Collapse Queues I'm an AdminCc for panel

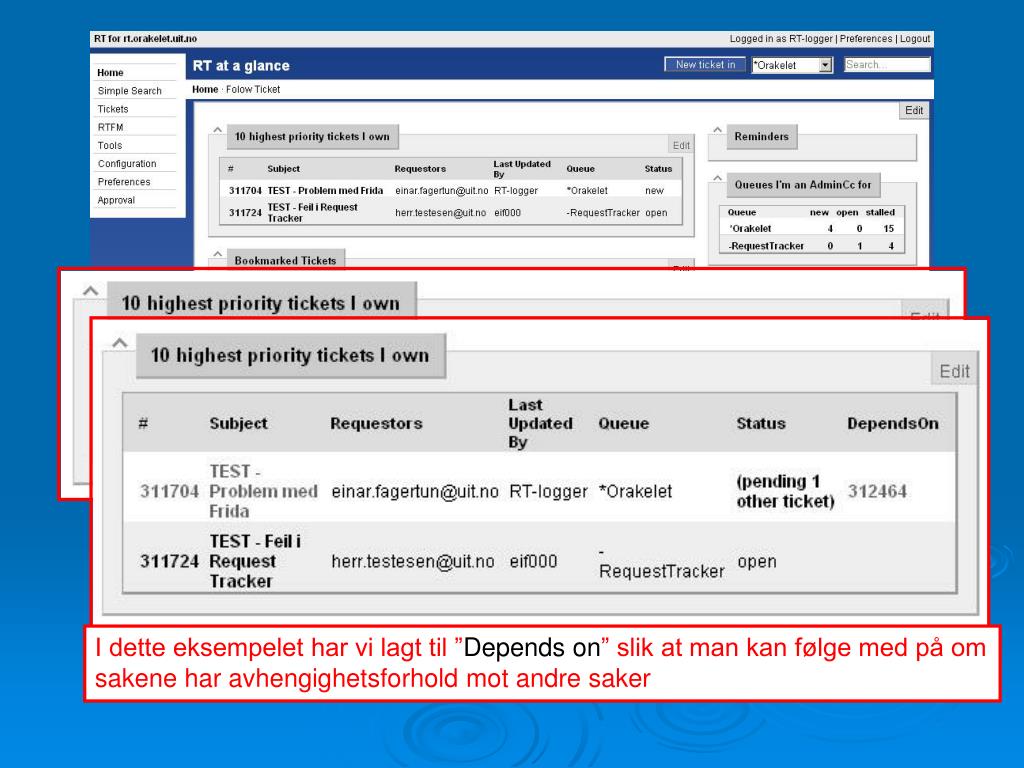tap(717, 178)
